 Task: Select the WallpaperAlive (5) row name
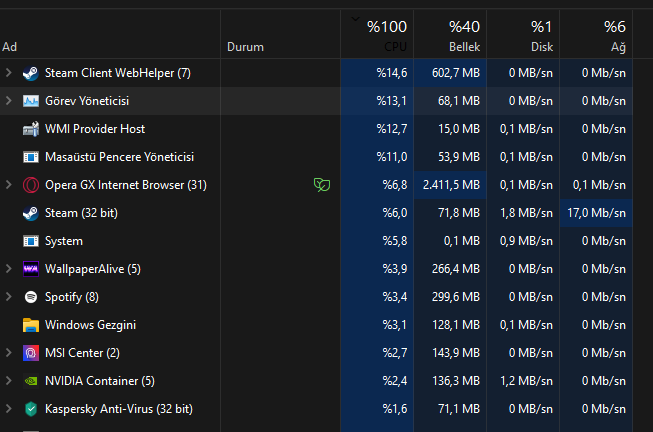(x=93, y=269)
